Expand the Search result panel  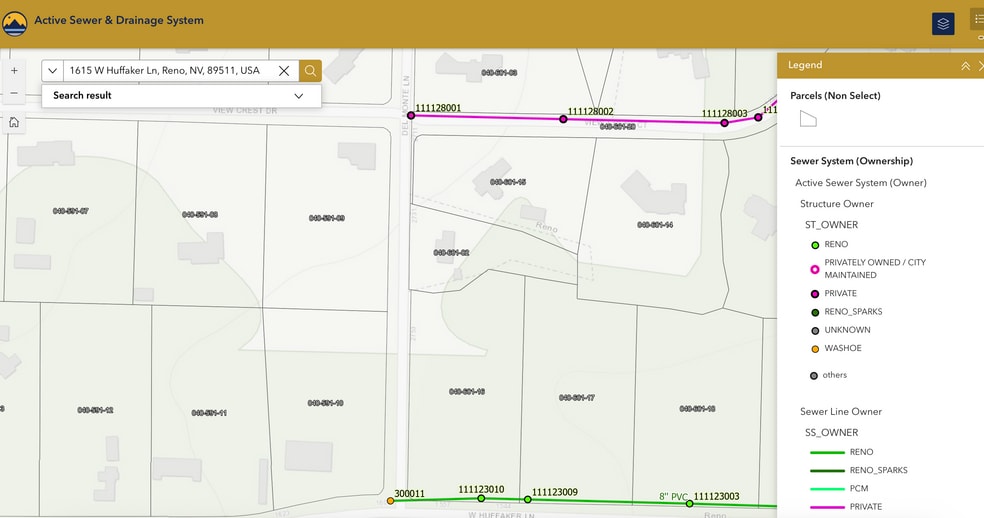point(299,95)
